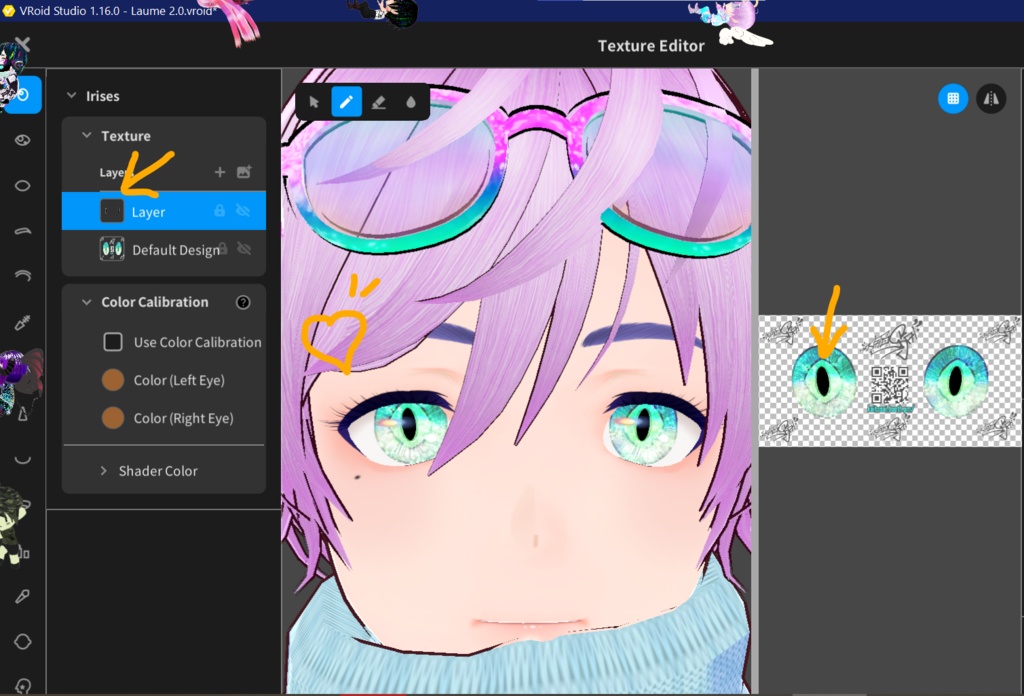Click the mirror symmetry icon near the grid toggle
This screenshot has width=1024, height=696.
991,99
